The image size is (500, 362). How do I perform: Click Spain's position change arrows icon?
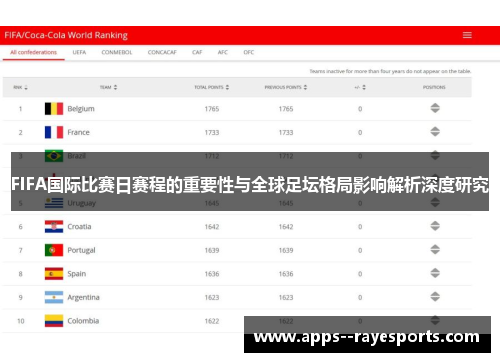pyautogui.click(x=435, y=273)
